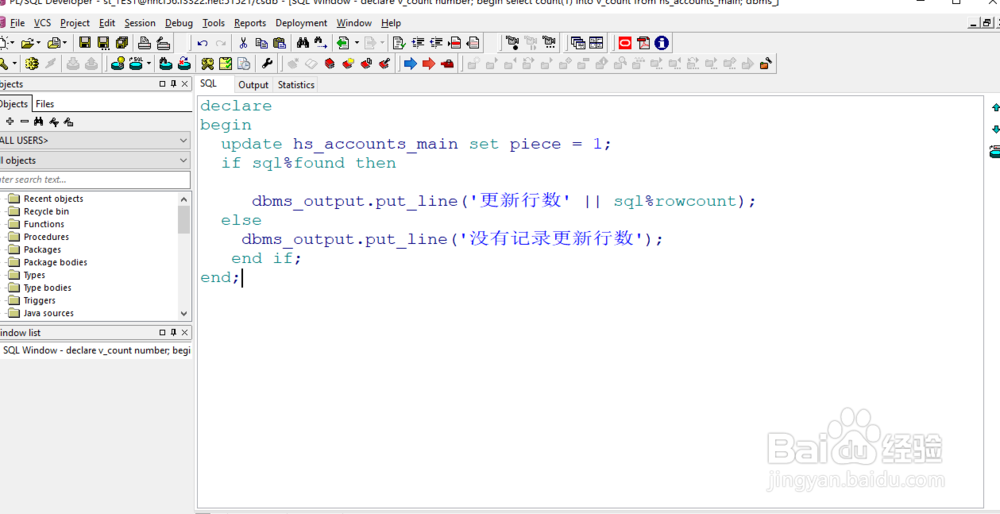Screen dimensions: 1000x514
Task: Click the red right arrow icon
Action: [429, 63]
